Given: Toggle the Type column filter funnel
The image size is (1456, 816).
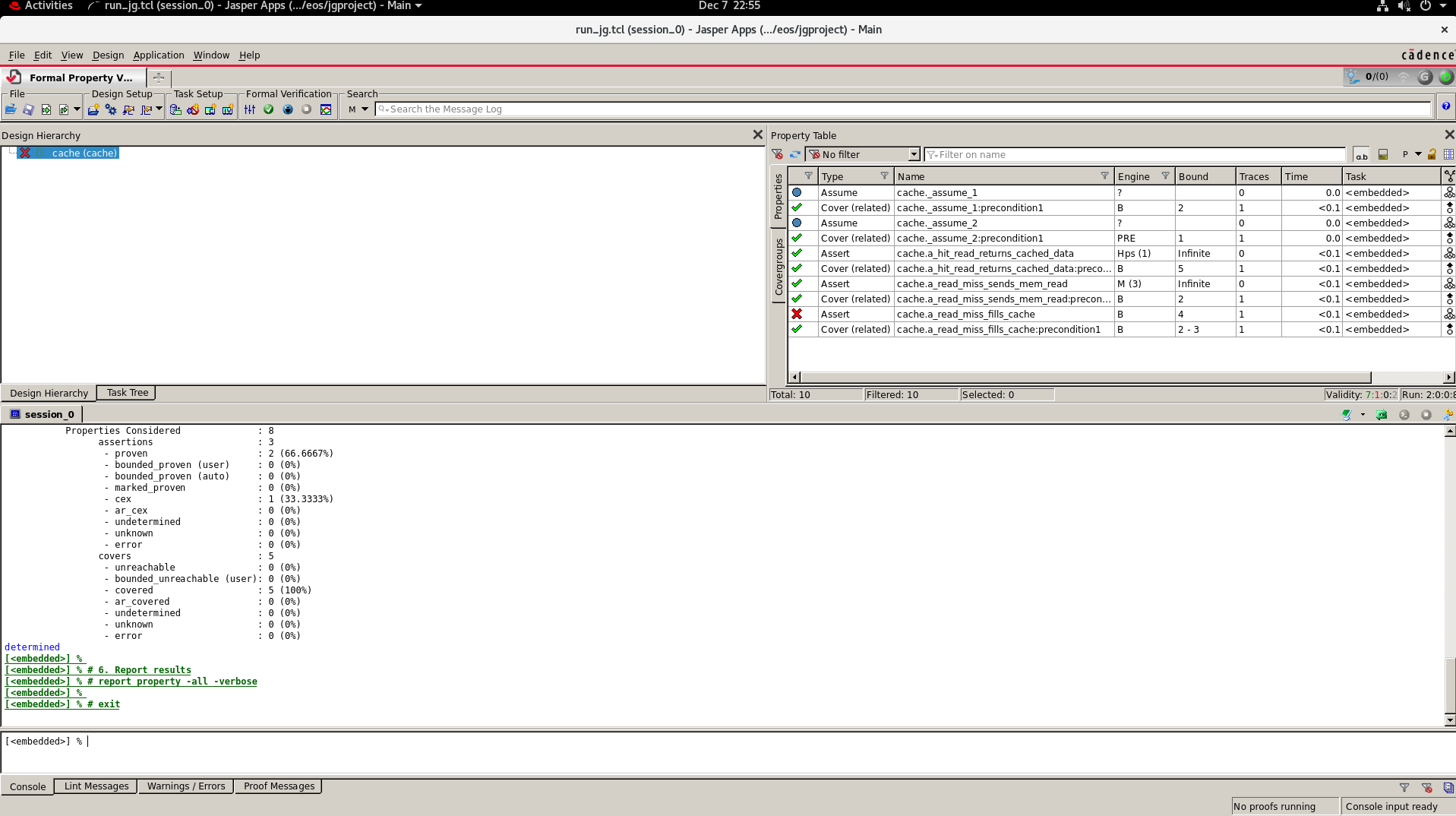Looking at the screenshot, I should (x=884, y=176).
